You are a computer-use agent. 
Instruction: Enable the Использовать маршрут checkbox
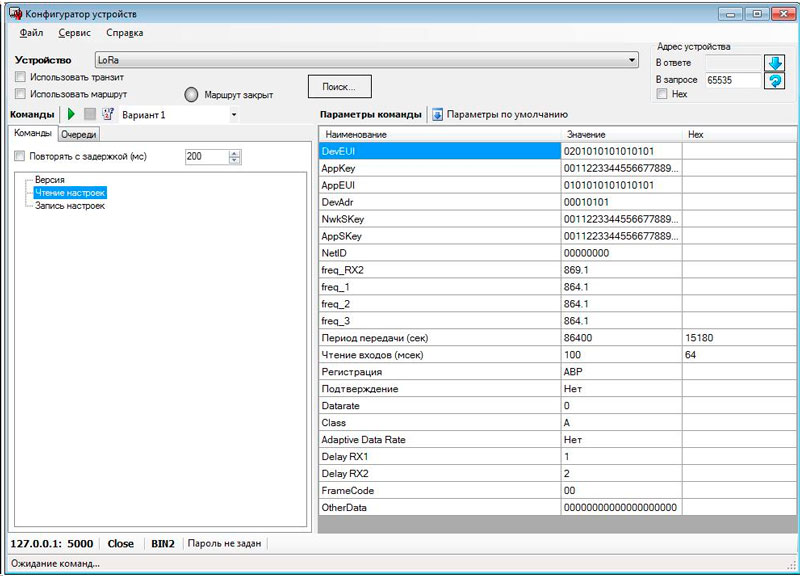tap(20, 94)
